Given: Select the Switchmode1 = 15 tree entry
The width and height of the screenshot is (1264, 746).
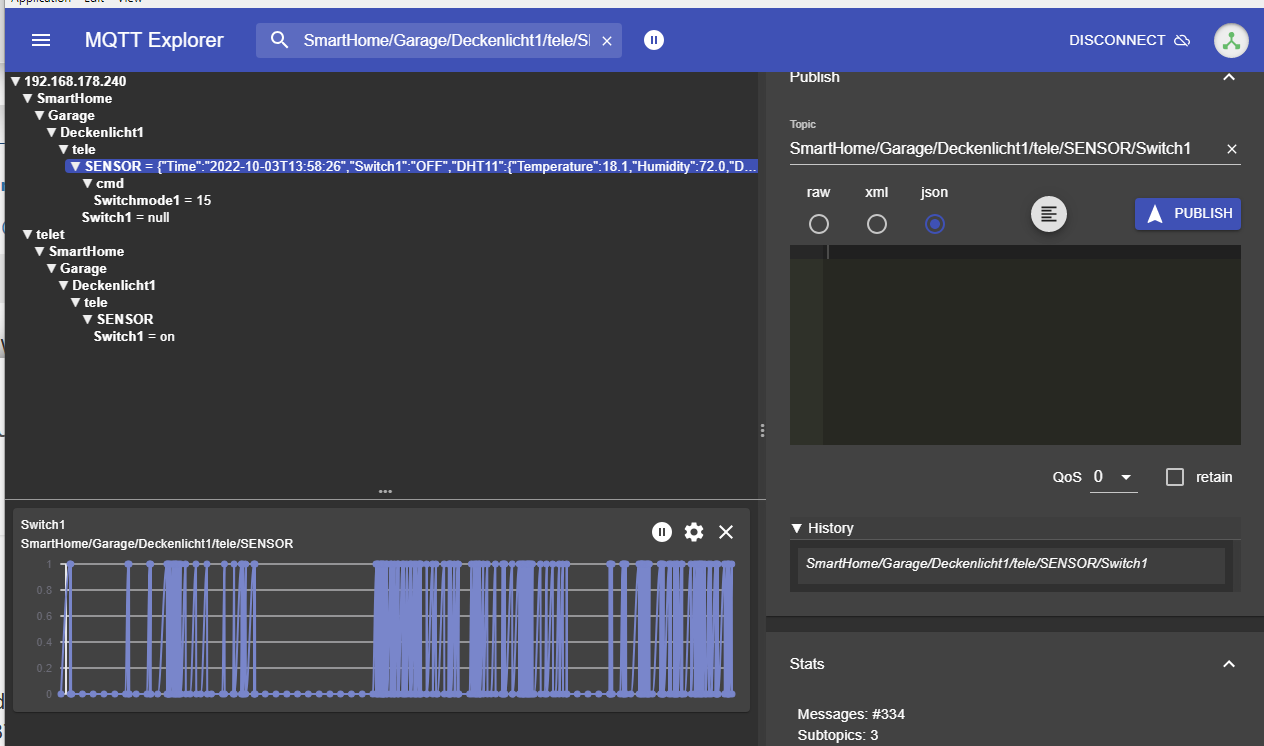Looking at the screenshot, I should (x=152, y=200).
